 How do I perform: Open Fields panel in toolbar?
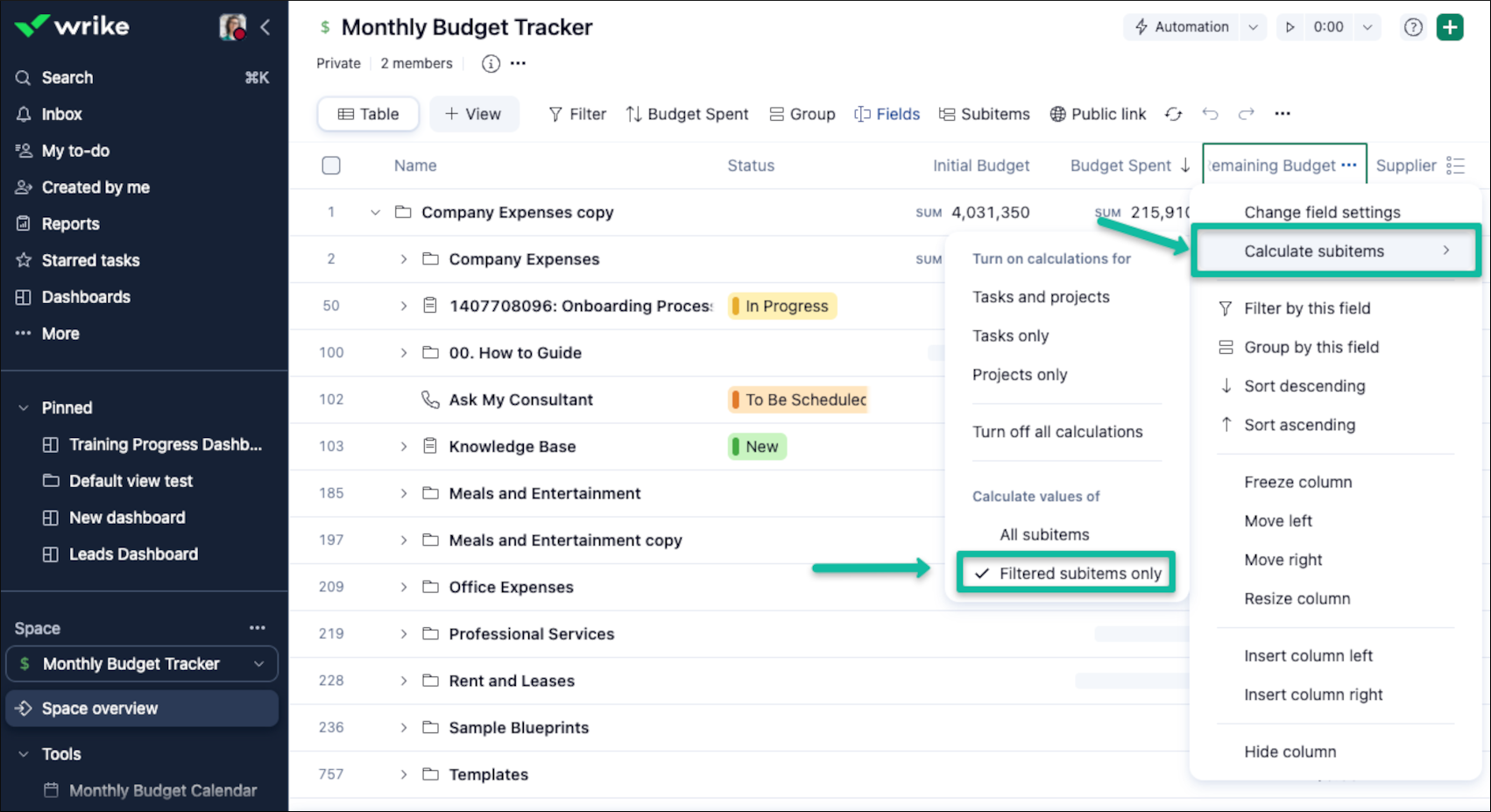[x=887, y=114]
